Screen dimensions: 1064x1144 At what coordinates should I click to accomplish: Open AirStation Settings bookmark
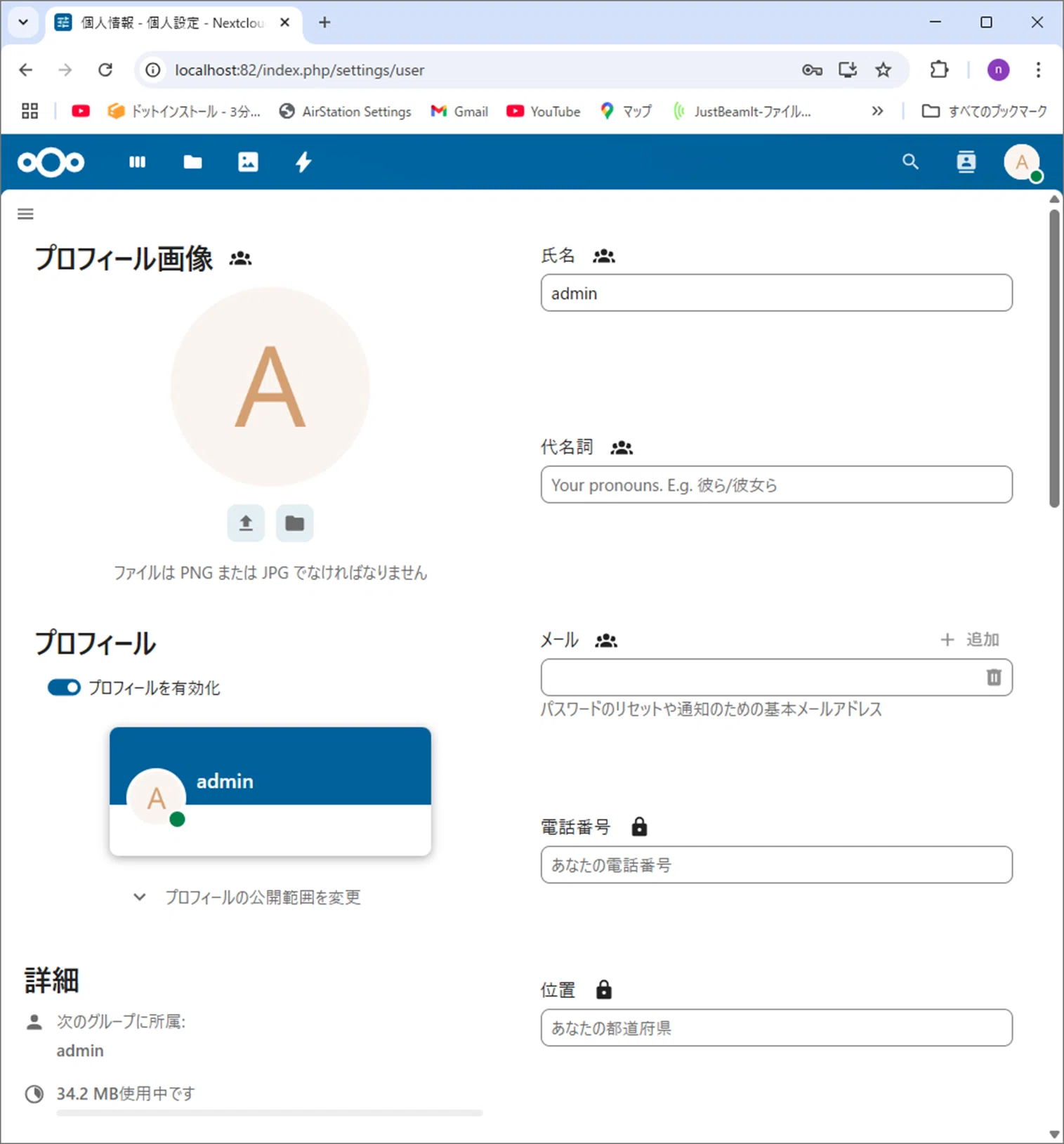[346, 111]
